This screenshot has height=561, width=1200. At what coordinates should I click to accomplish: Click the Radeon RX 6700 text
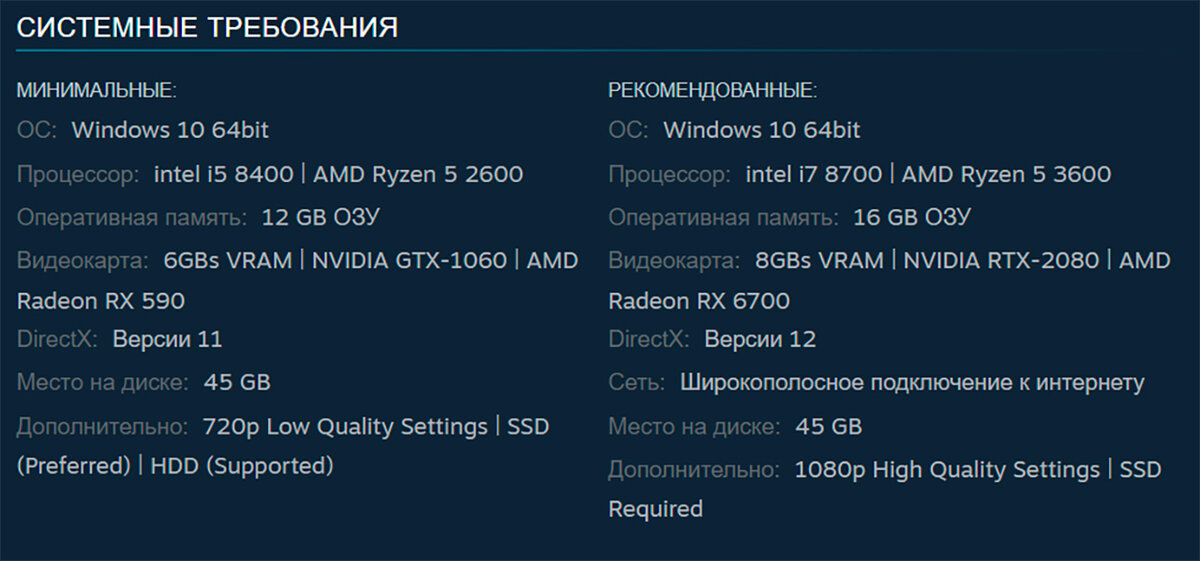tap(699, 301)
